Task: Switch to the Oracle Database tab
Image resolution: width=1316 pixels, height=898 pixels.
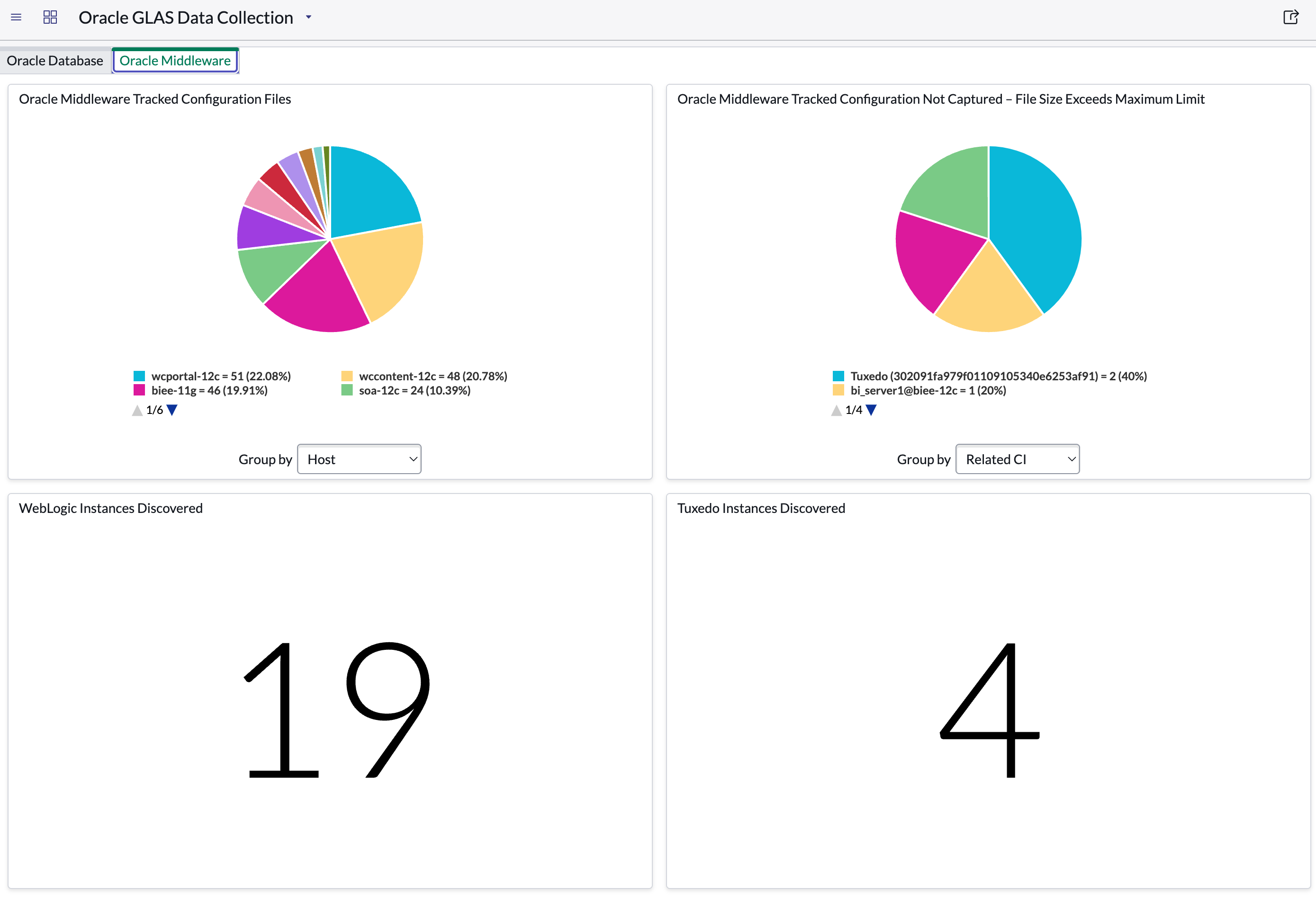Action: (55, 61)
